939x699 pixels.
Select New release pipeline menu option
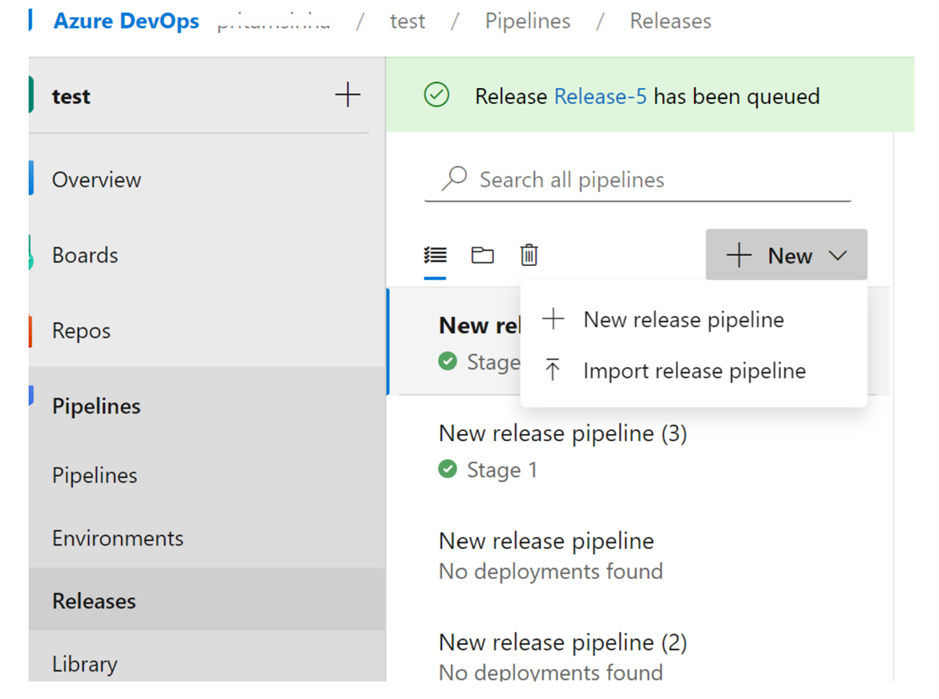684,320
